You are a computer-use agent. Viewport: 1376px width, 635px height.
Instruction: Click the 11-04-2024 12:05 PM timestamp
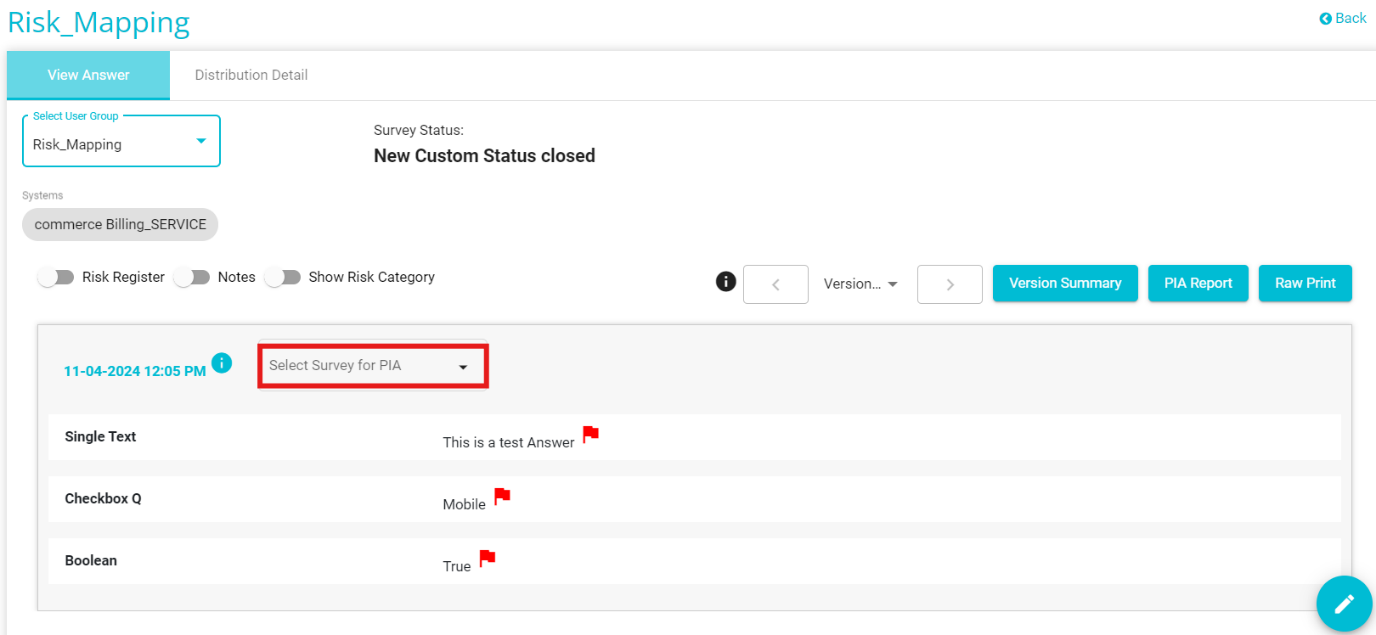pos(135,371)
